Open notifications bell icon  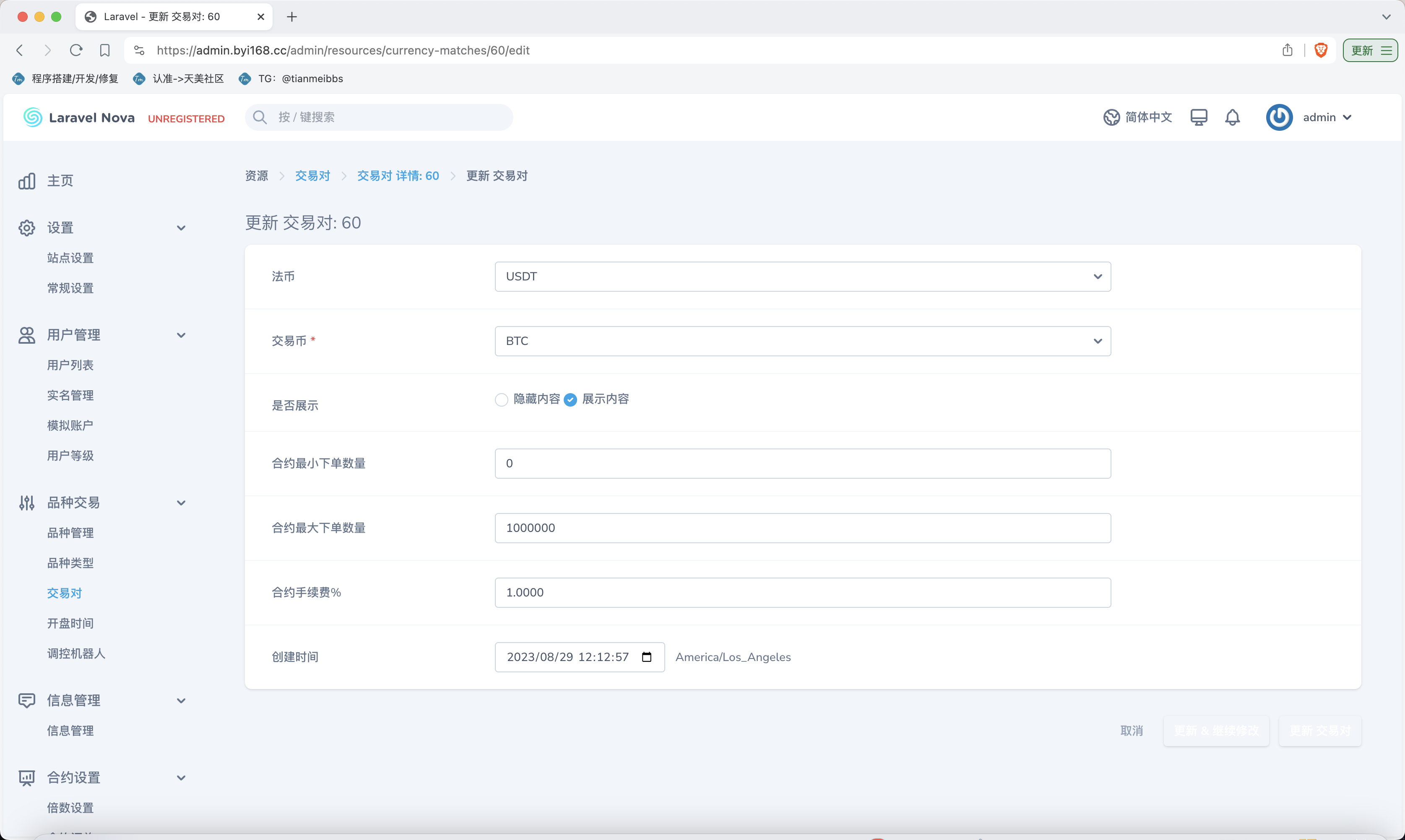(x=1232, y=117)
